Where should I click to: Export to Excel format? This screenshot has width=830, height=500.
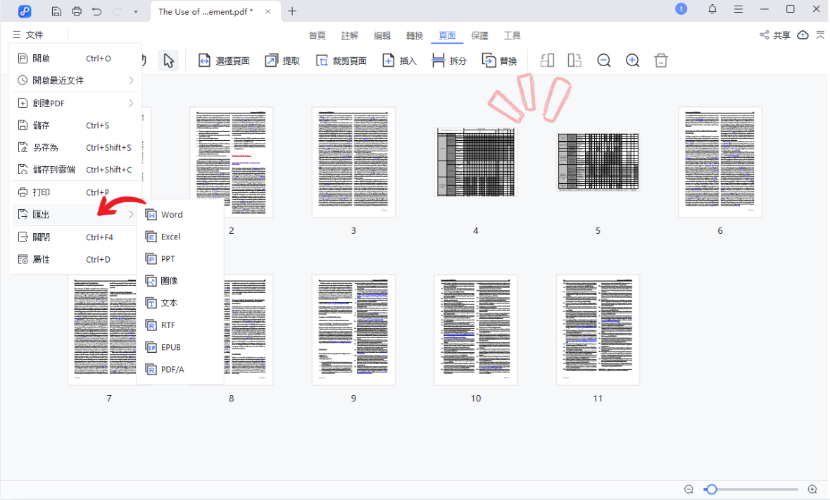[x=180, y=237]
